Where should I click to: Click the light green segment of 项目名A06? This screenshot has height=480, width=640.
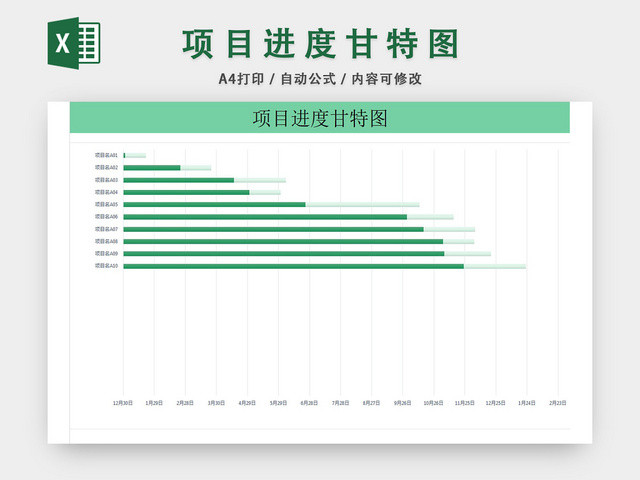click(x=430, y=217)
